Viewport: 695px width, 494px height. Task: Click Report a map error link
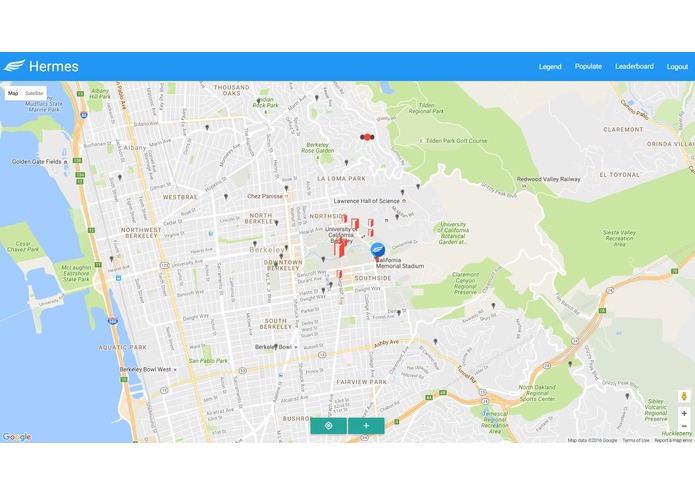click(673, 440)
